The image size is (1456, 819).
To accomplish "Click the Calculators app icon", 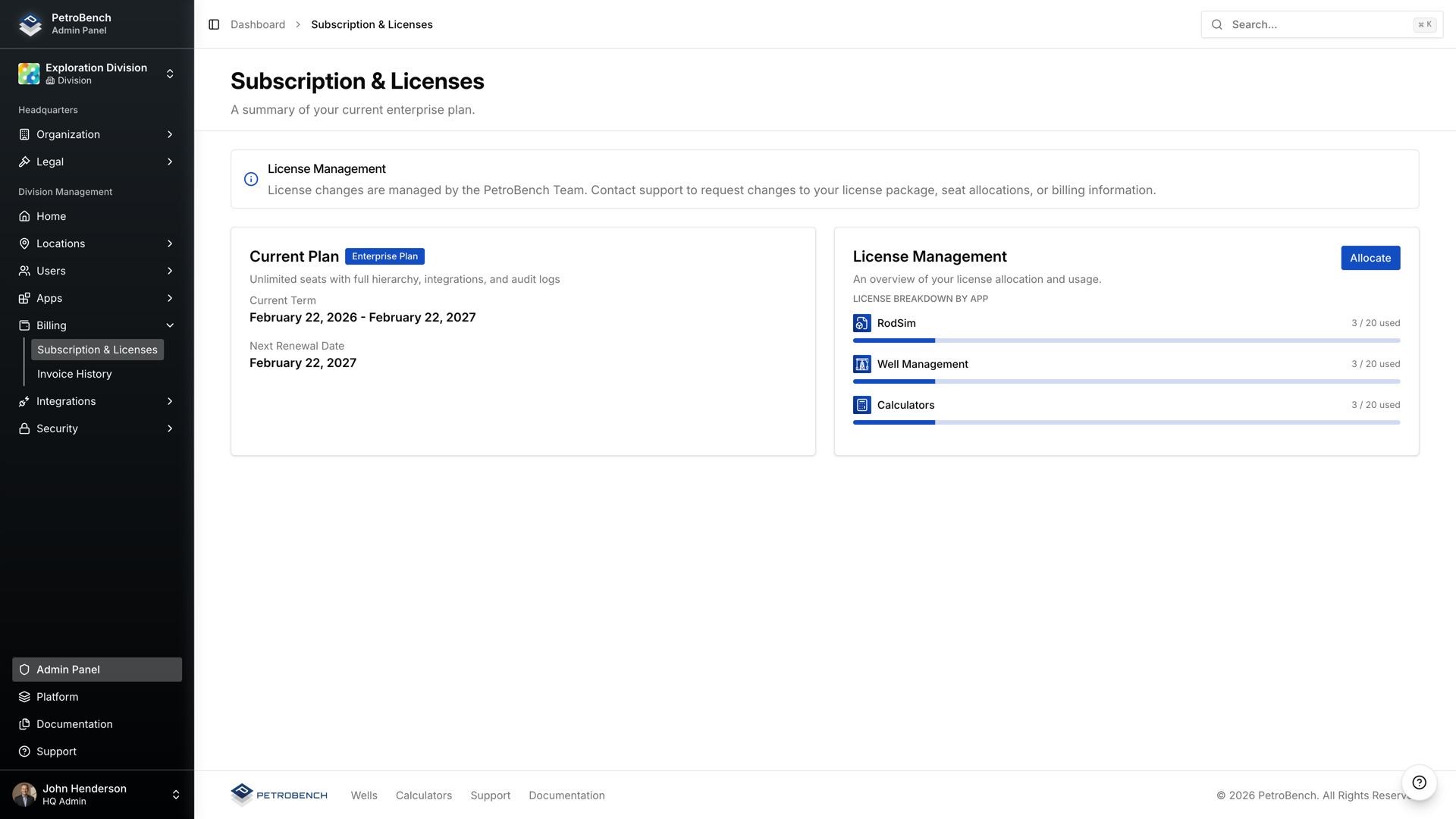I will [861, 405].
